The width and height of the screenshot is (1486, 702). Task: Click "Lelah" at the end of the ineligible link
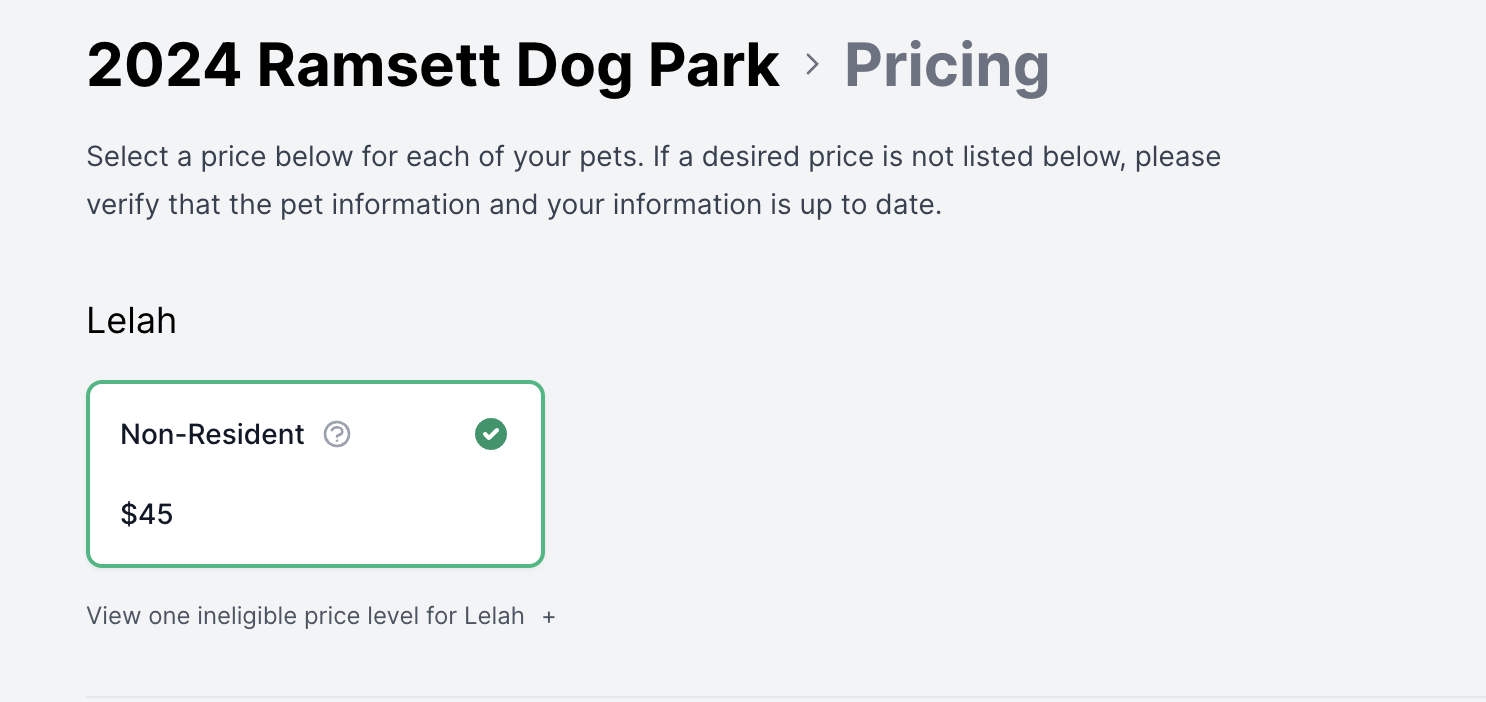[494, 616]
